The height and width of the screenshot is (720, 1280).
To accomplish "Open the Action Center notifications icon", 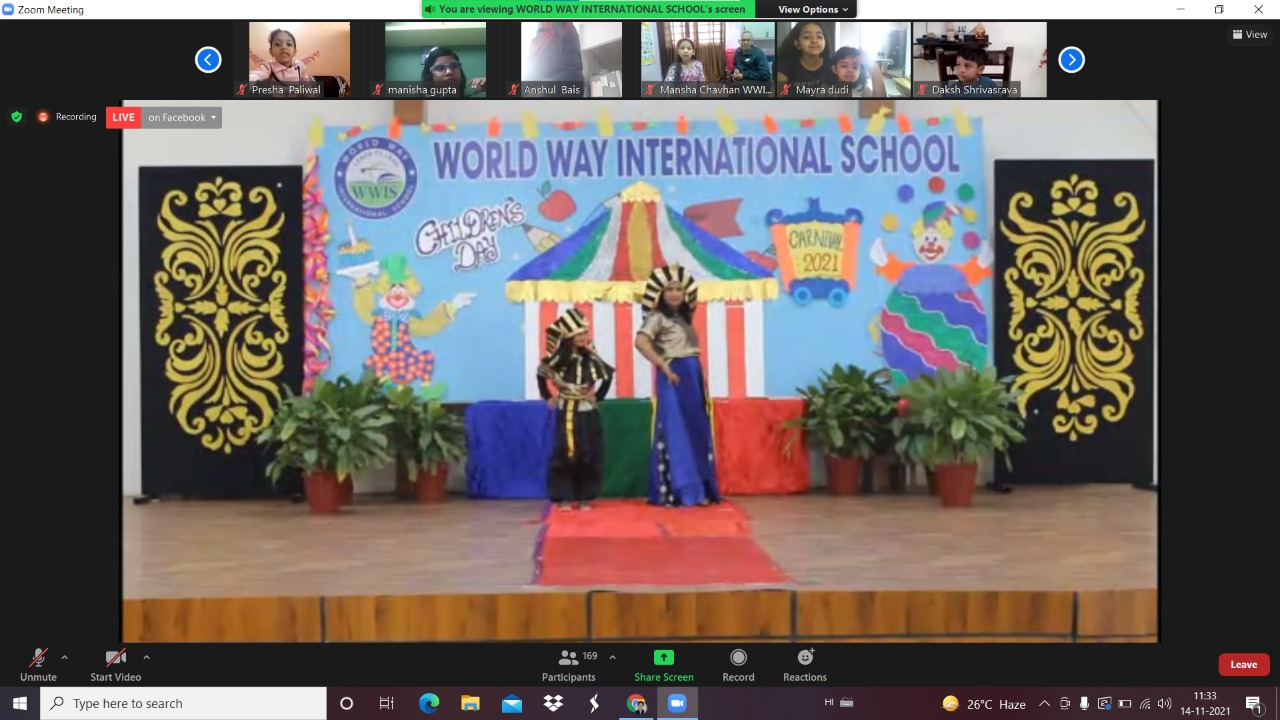I will pyautogui.click(x=1254, y=704).
